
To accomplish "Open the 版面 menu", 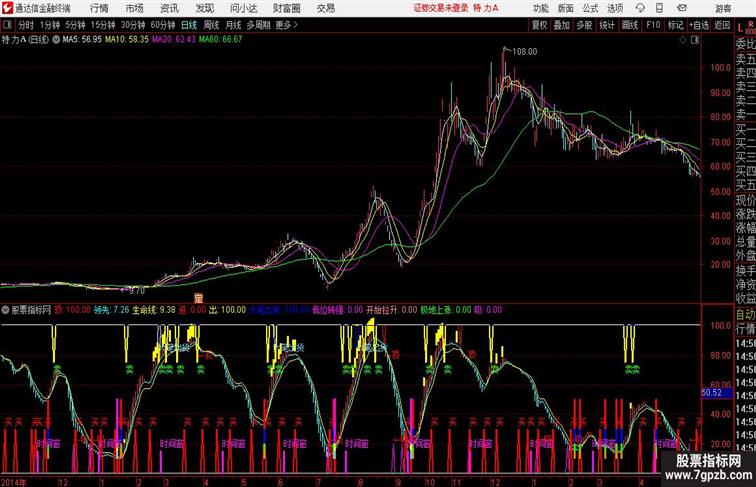I will click(x=566, y=8).
